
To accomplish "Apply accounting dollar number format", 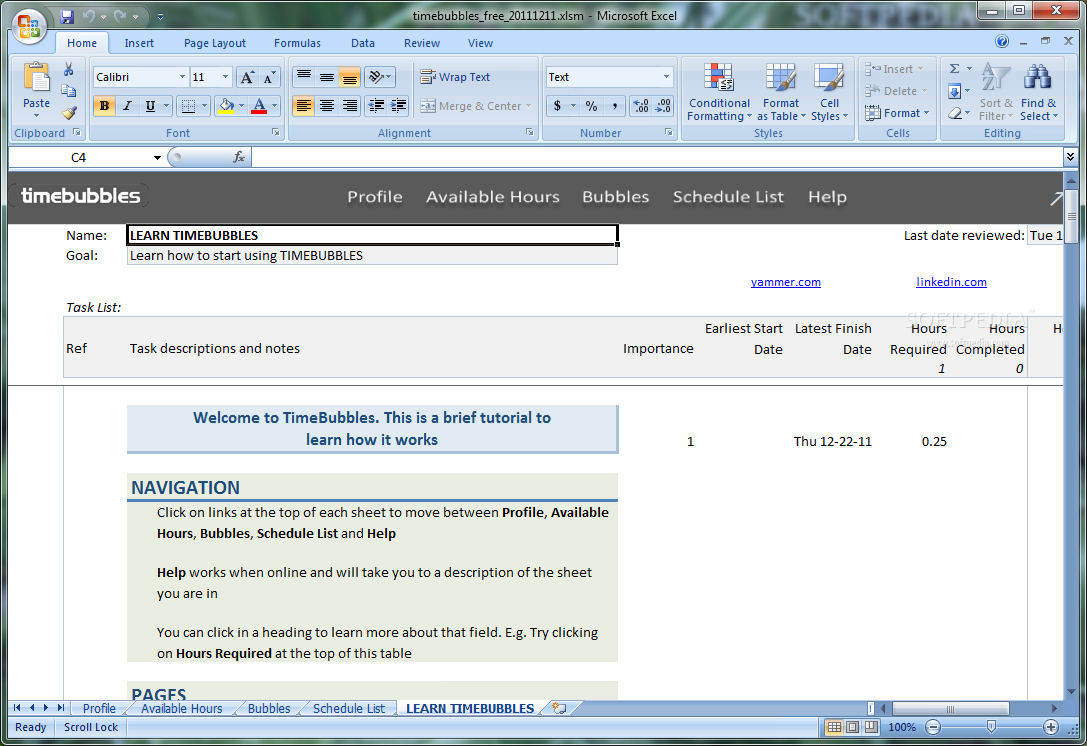I will [x=557, y=106].
